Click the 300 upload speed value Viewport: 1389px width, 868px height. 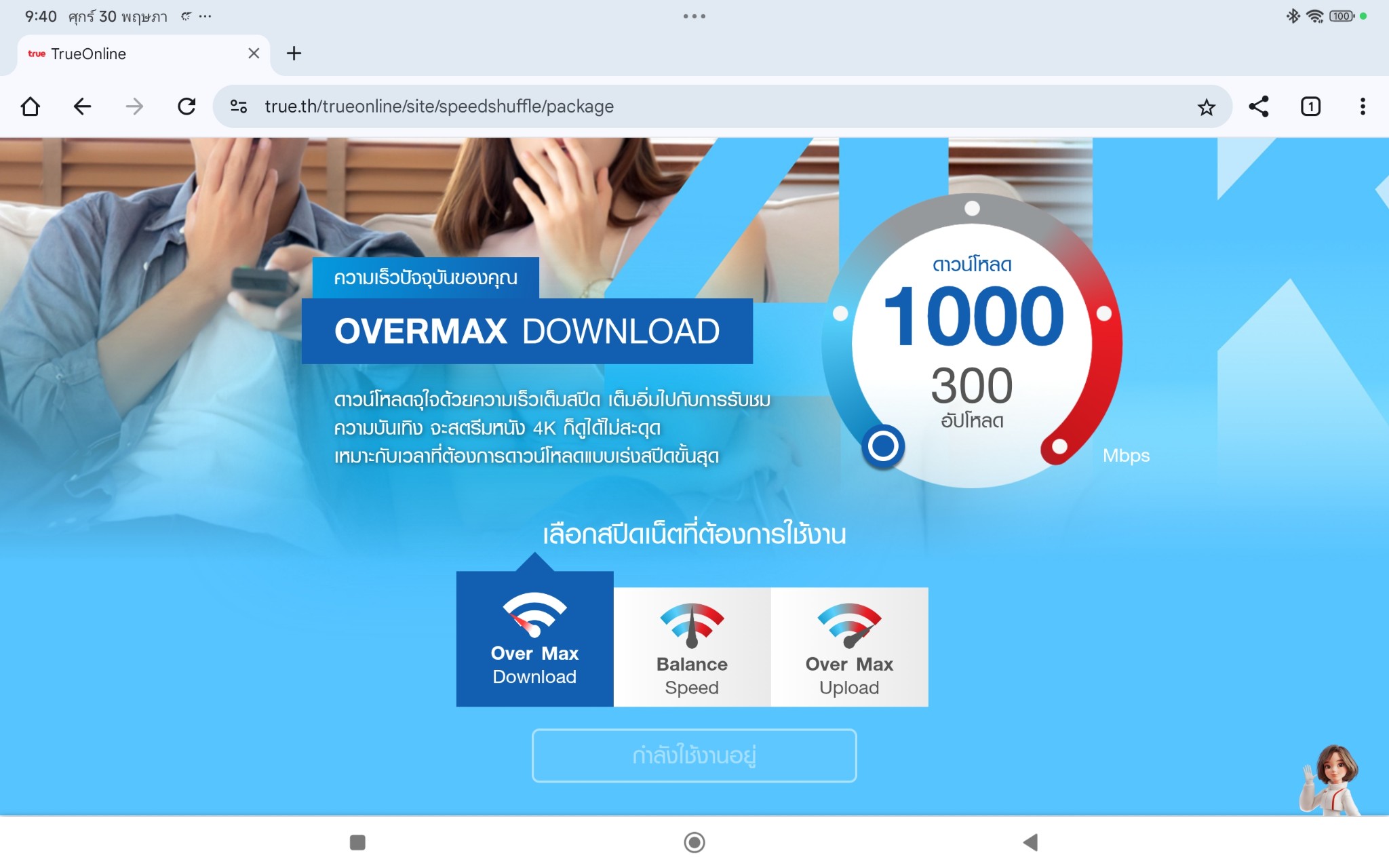tap(972, 385)
